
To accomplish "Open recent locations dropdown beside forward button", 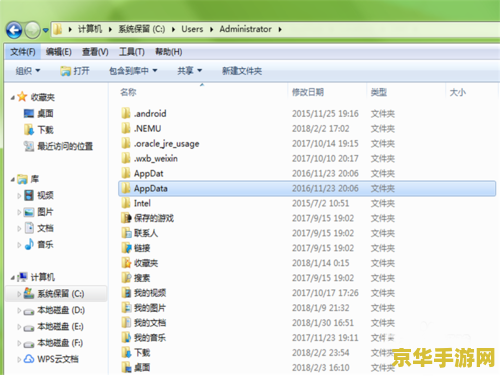I will click(x=46, y=31).
